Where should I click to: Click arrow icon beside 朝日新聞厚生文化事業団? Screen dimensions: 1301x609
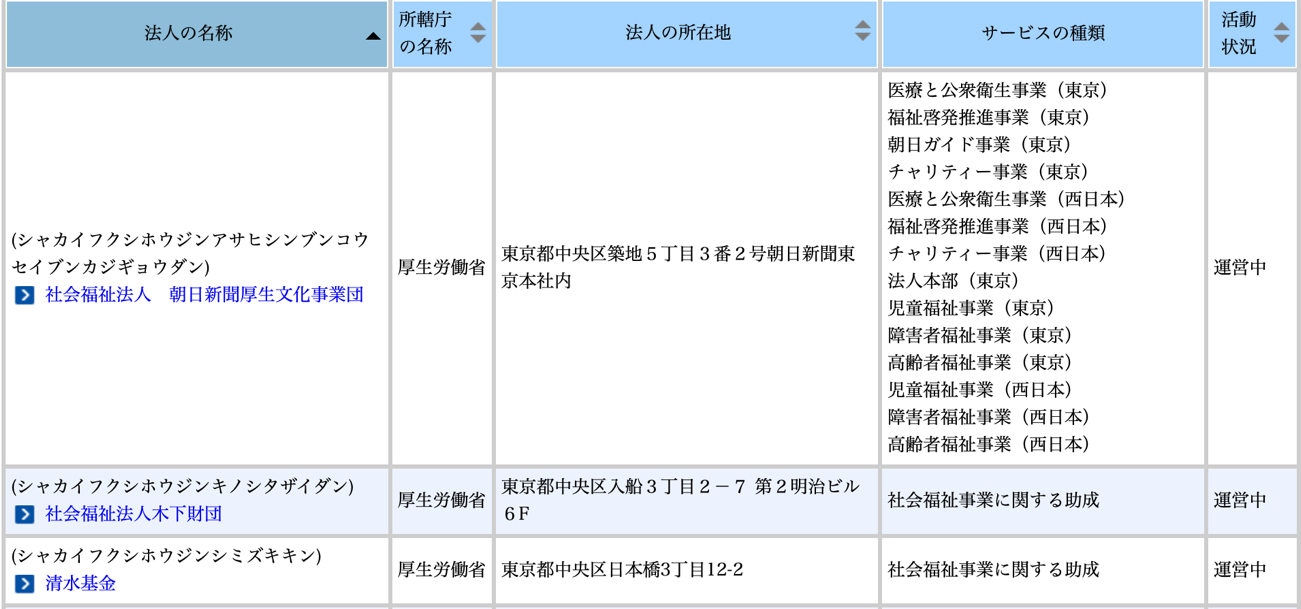coord(25,295)
